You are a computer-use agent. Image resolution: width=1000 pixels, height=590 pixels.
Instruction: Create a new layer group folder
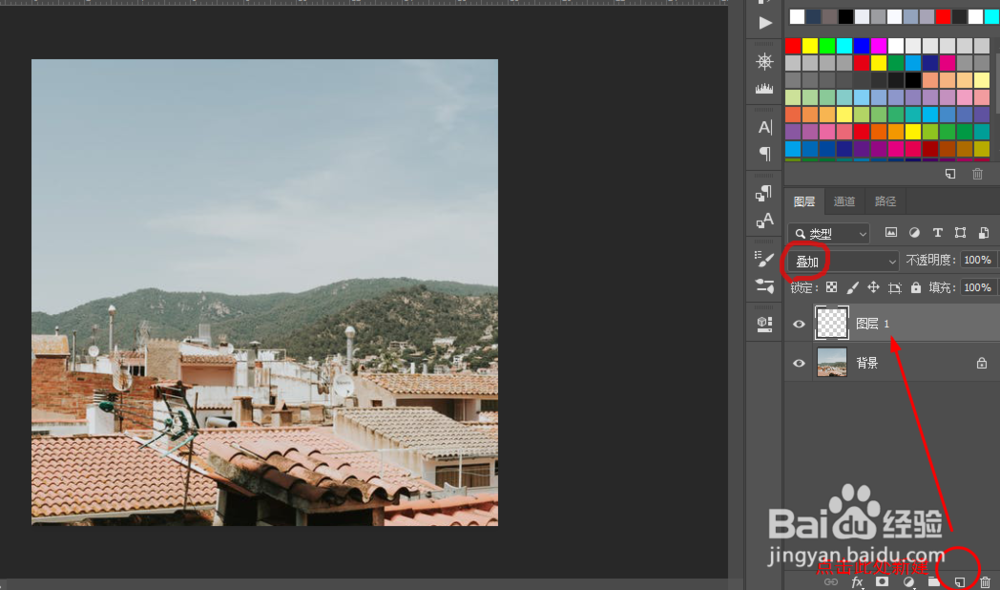pyautogui.click(x=934, y=582)
